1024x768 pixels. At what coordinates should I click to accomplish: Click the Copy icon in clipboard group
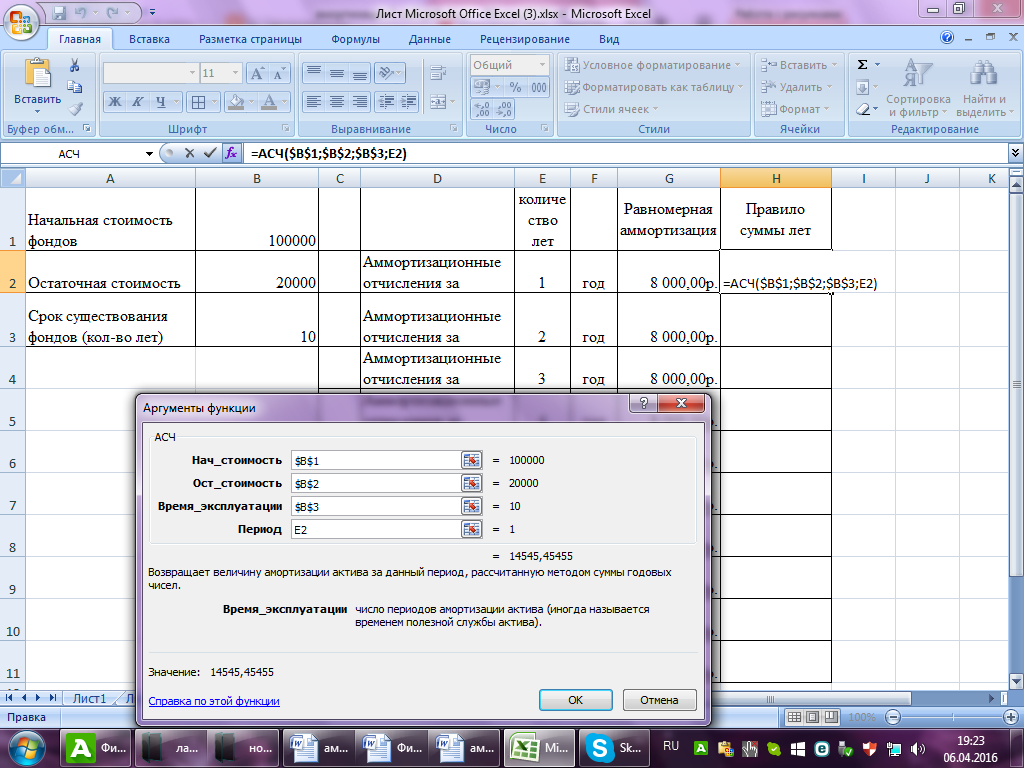74,87
